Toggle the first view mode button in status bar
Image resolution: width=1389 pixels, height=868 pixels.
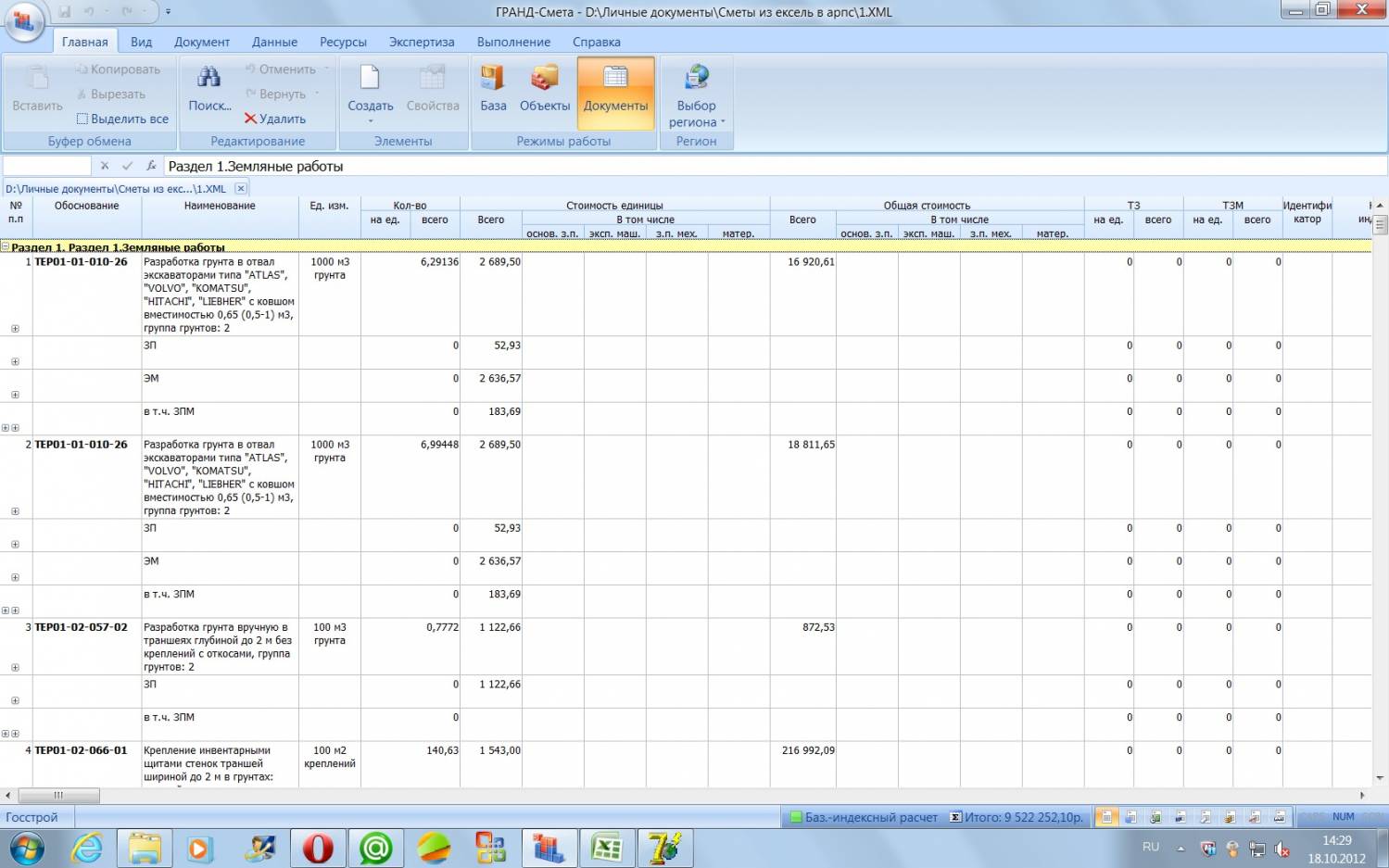point(1105,817)
